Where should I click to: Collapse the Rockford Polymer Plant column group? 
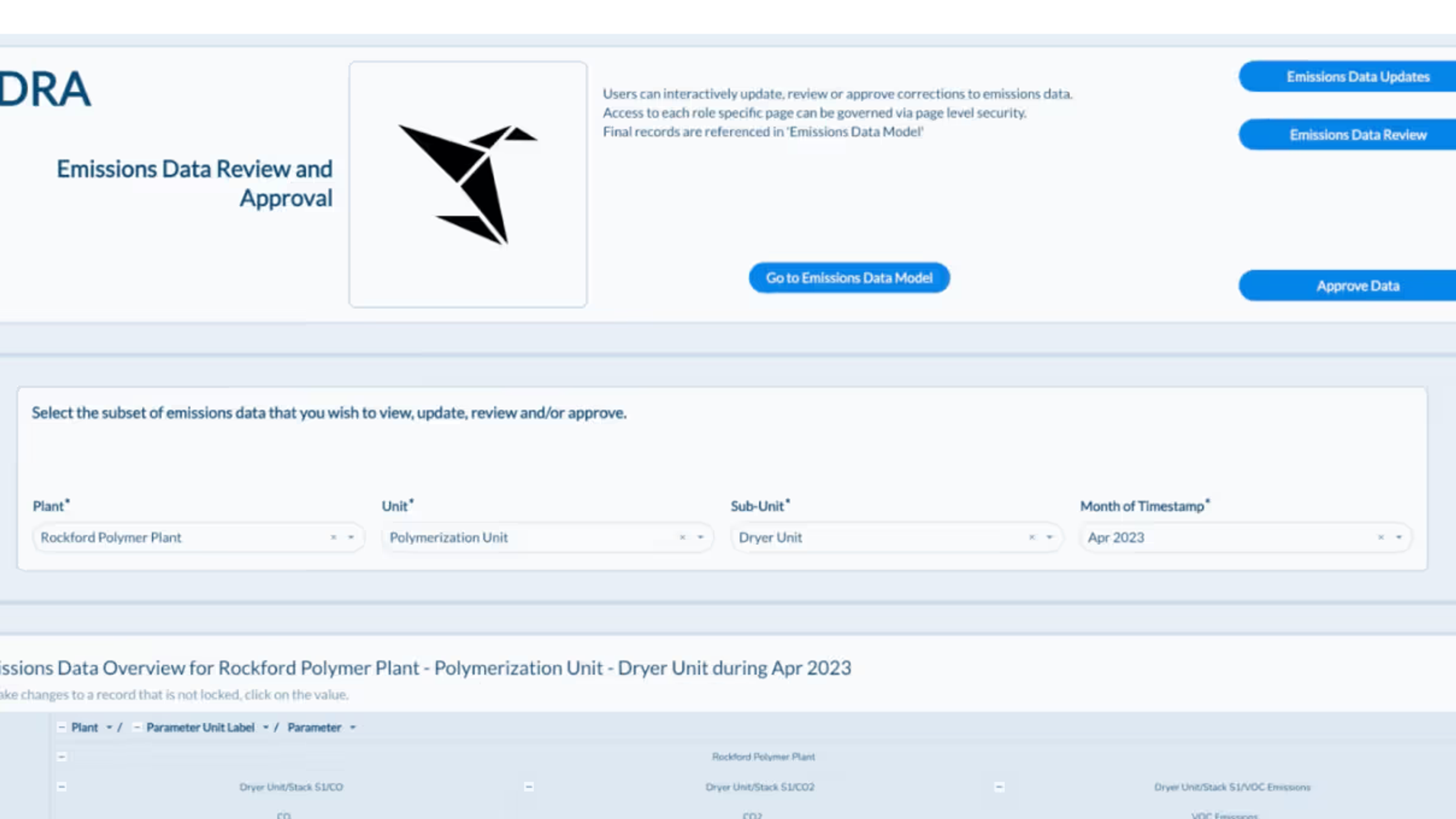[x=61, y=757]
